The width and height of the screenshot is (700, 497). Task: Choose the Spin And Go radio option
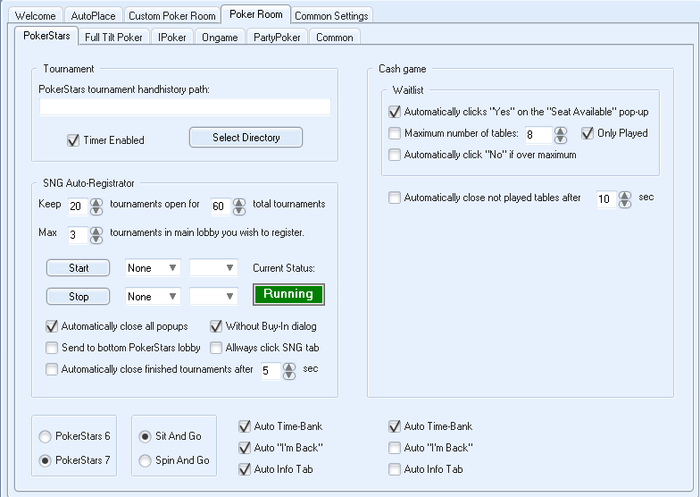coord(146,461)
